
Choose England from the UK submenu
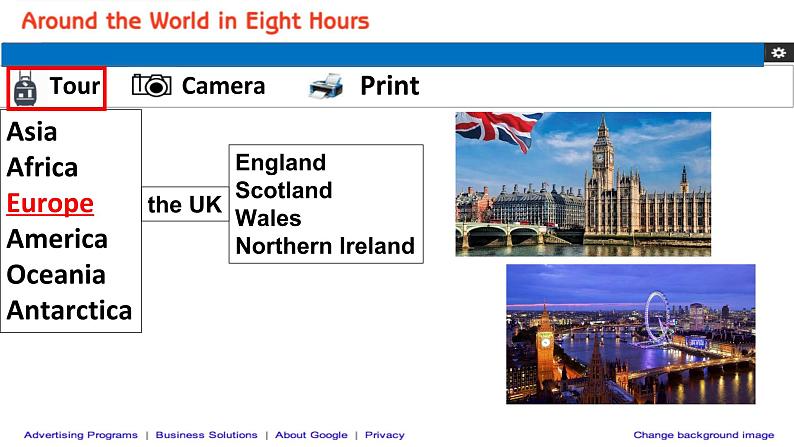(x=281, y=163)
